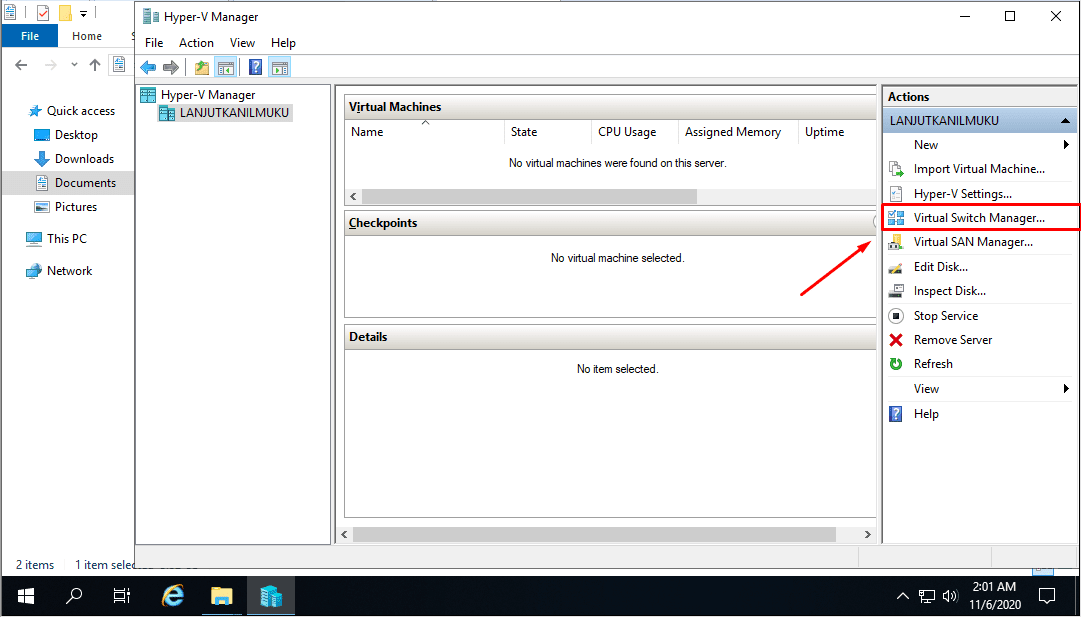Click the network tray icon

pyautogui.click(x=927, y=596)
